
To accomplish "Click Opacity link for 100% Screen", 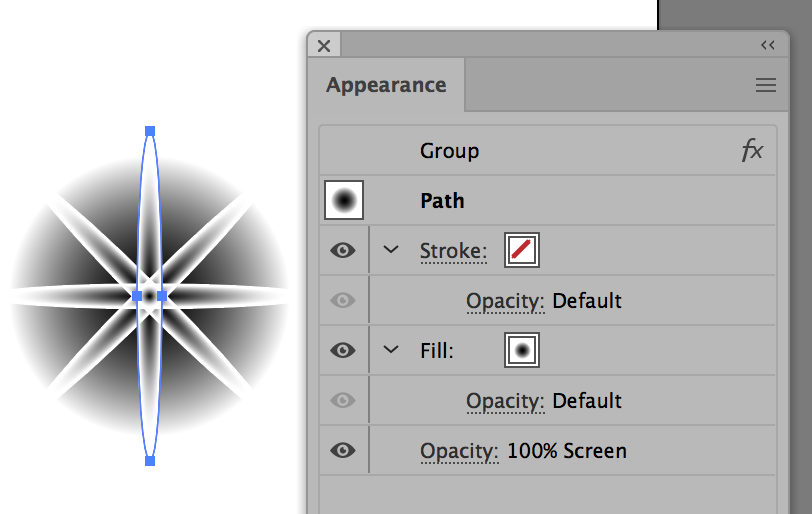I will (x=459, y=451).
